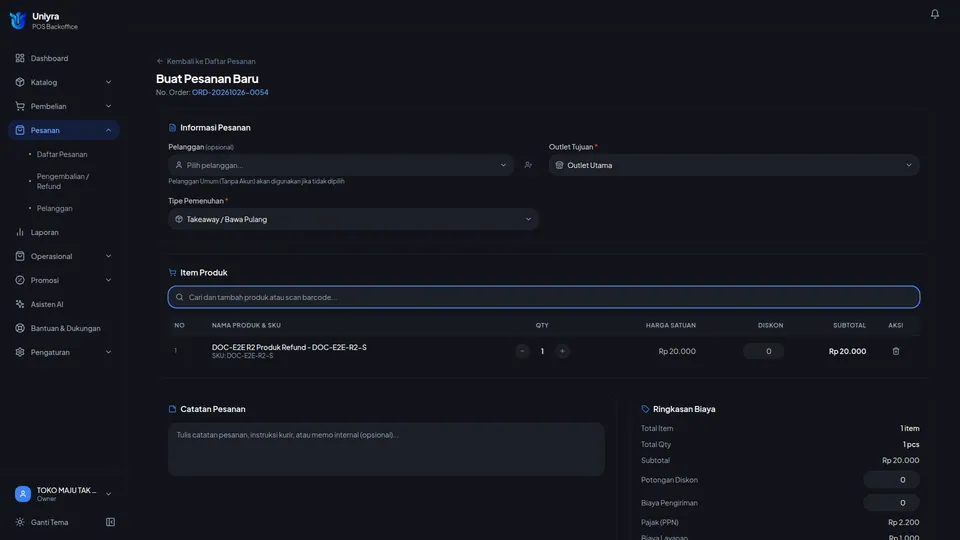Viewport: 960px width, 540px height.
Task: Click the Unlyra logo icon
Action: 18,20
